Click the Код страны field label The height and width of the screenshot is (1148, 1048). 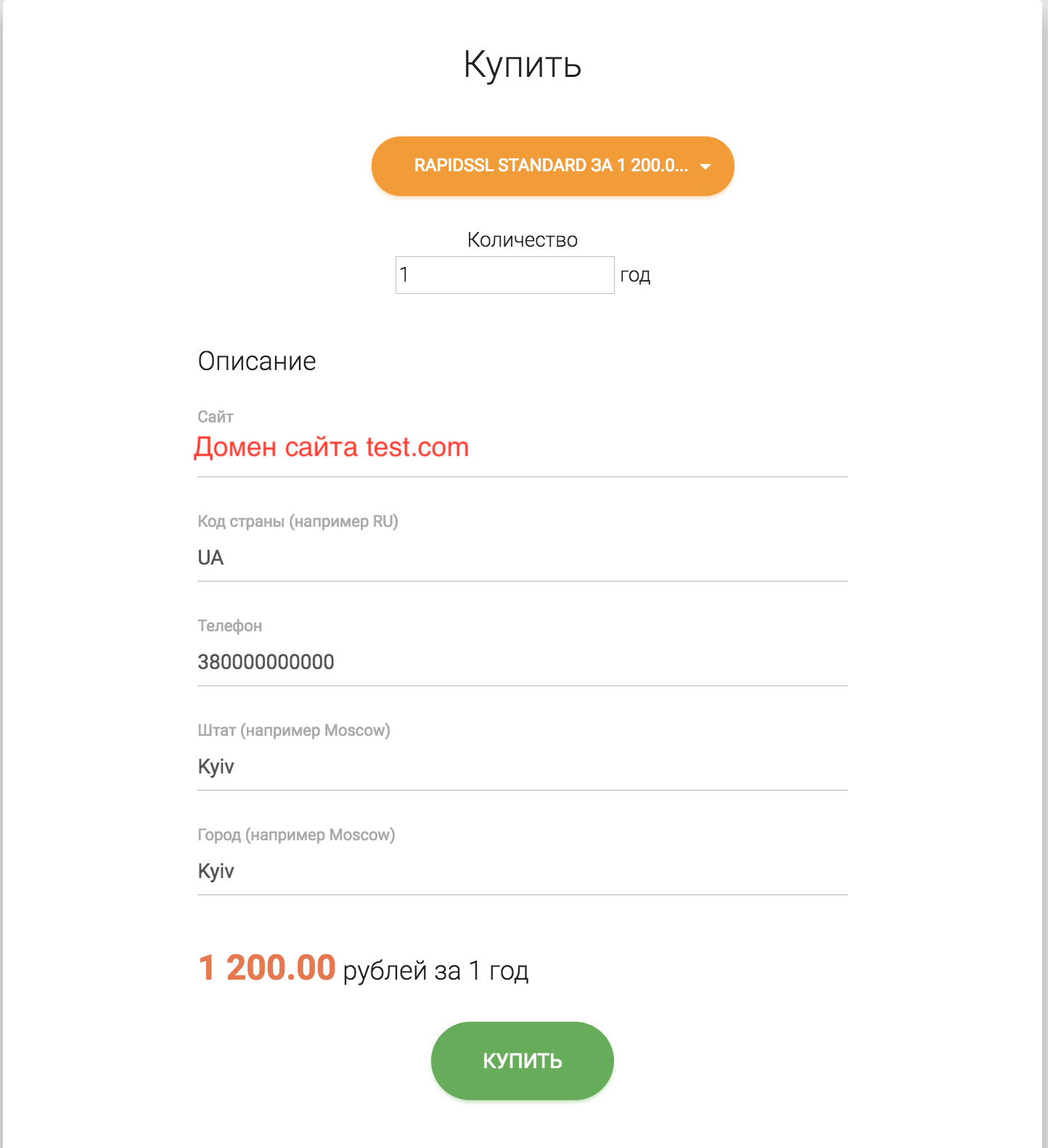pos(298,522)
